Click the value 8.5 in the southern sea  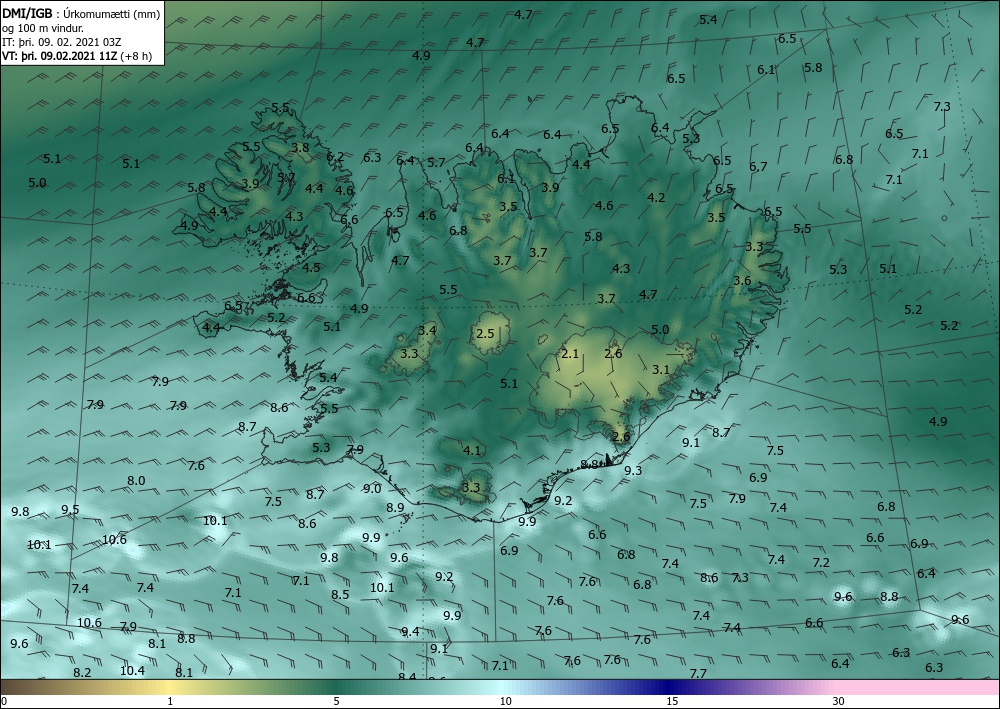pyautogui.click(x=340, y=594)
